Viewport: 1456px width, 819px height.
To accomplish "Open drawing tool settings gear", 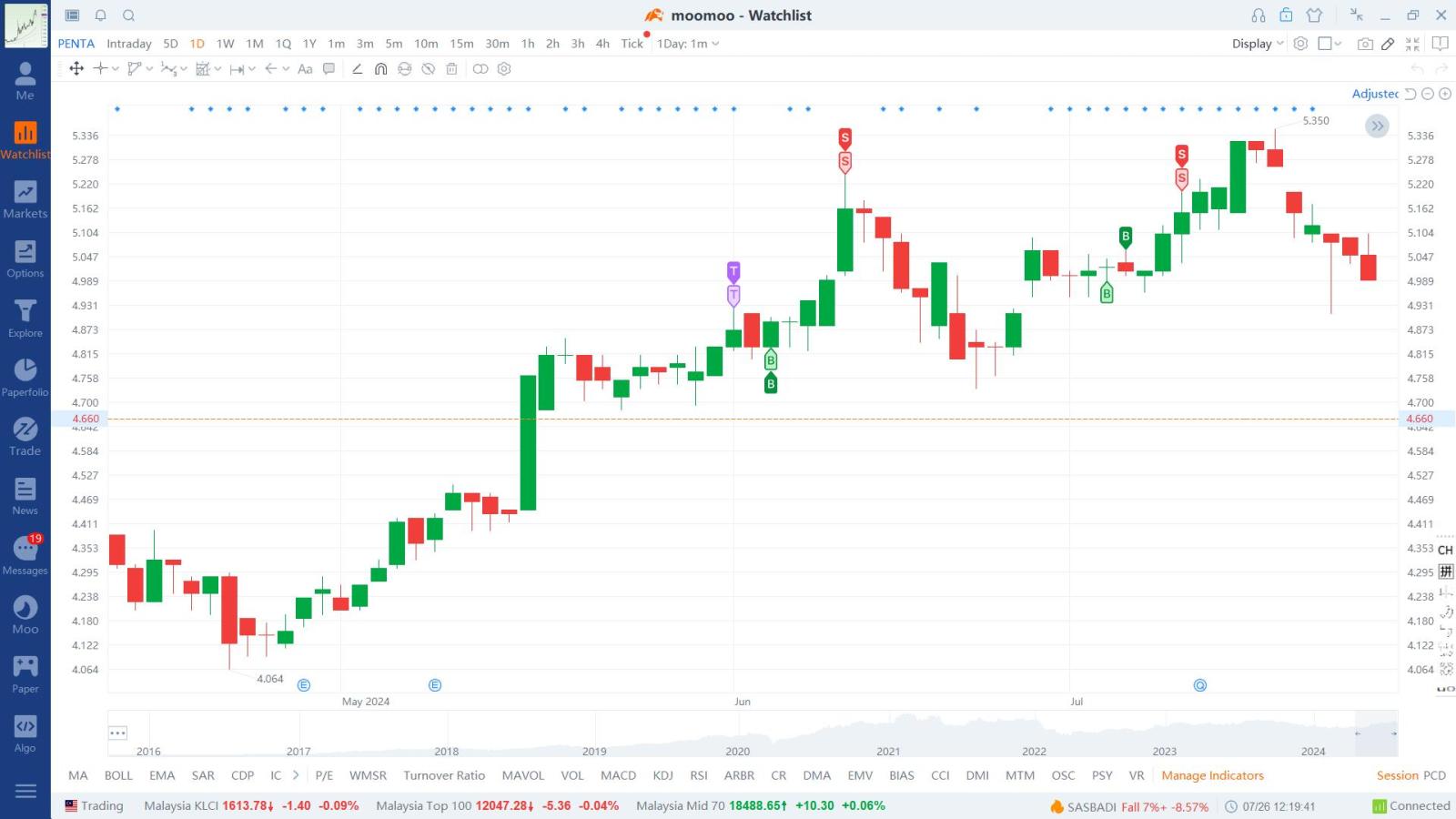I will 504,69.
